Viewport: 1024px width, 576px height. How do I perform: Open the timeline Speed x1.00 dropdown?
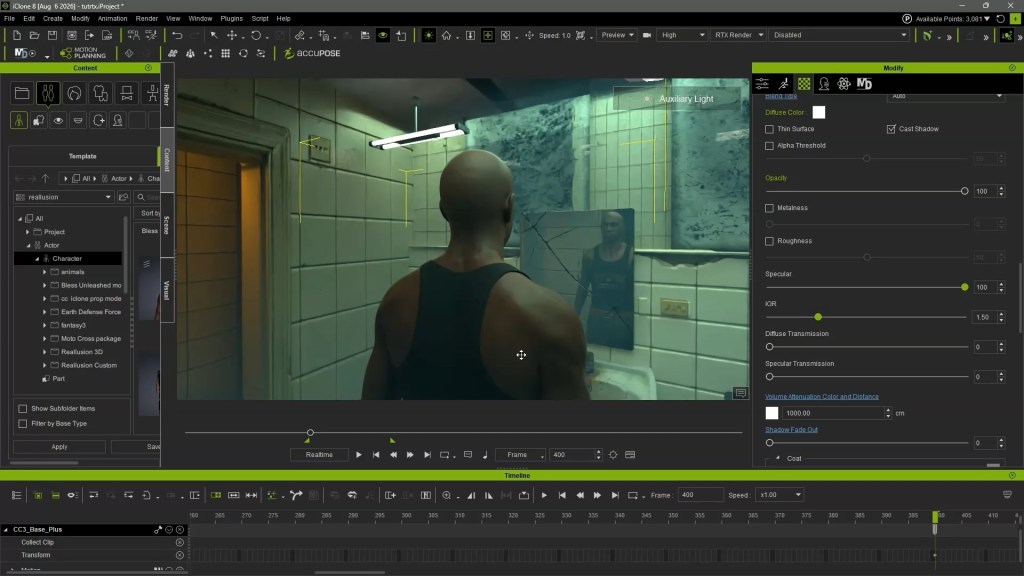[780, 495]
